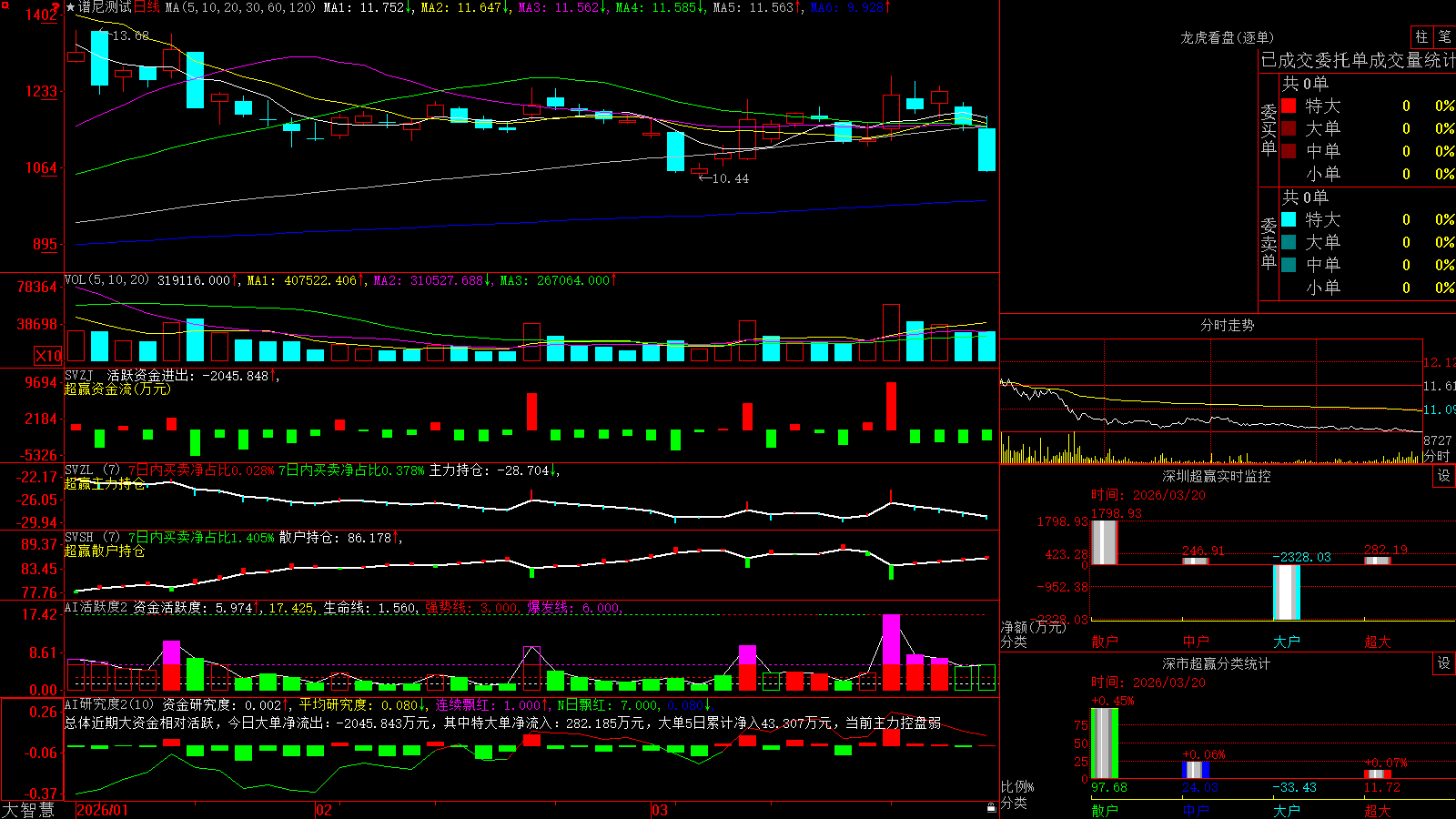Viewport: 1456px width, 819px height.
Task: Click the small red icon at top-left corner
Action: tap(5, 4)
